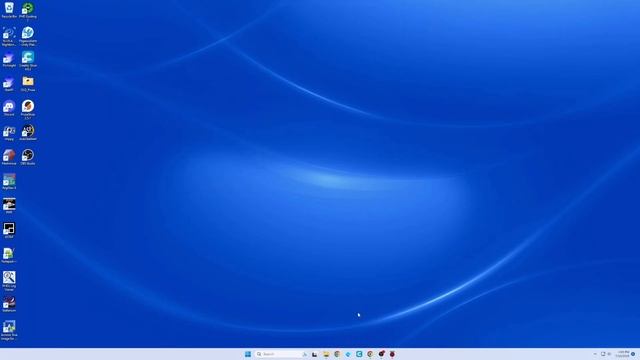
Task: Select the Creality Slicer desktop shortcut
Action: click(28, 60)
